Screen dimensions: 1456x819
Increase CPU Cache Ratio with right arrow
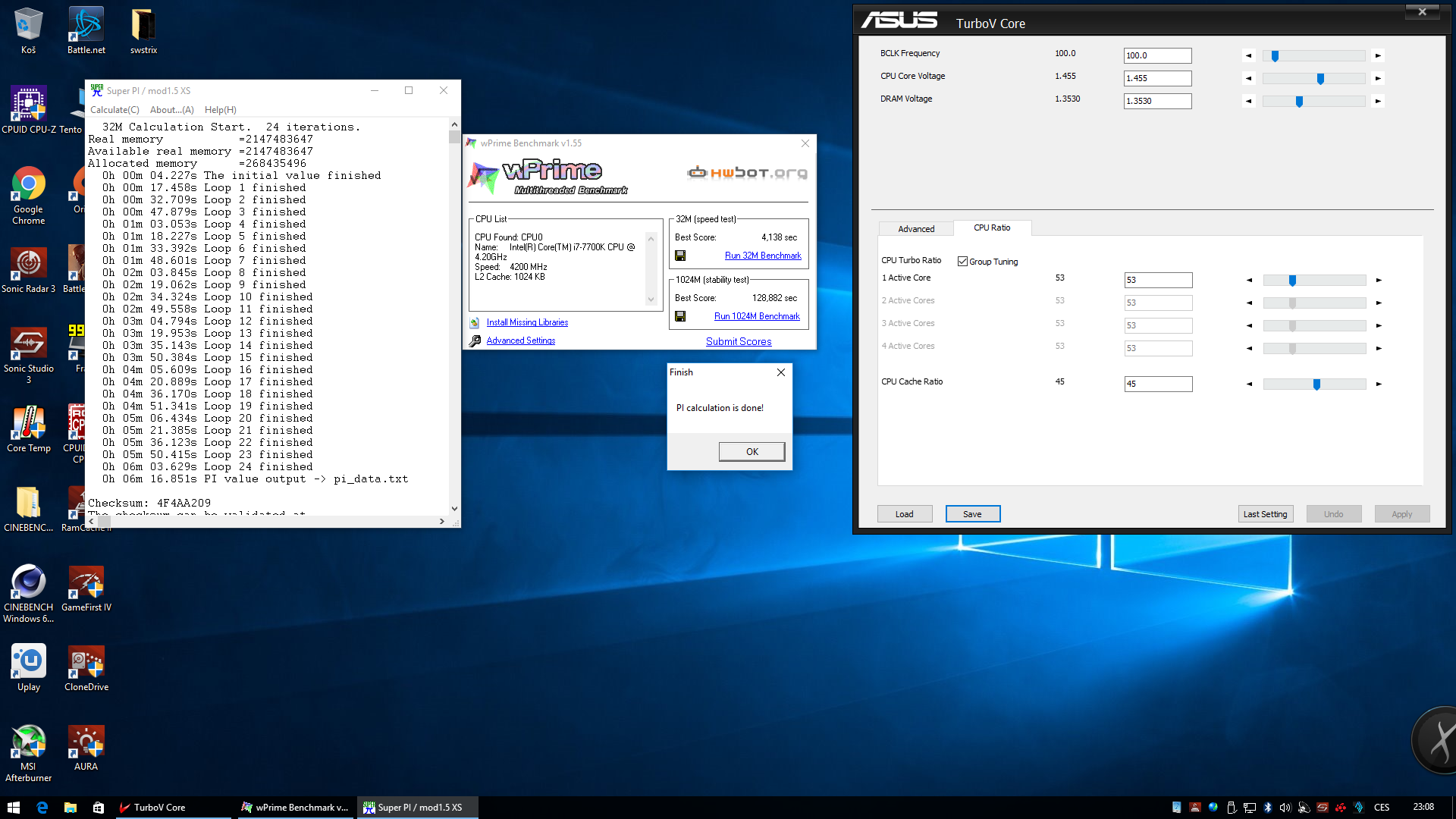[x=1379, y=384]
